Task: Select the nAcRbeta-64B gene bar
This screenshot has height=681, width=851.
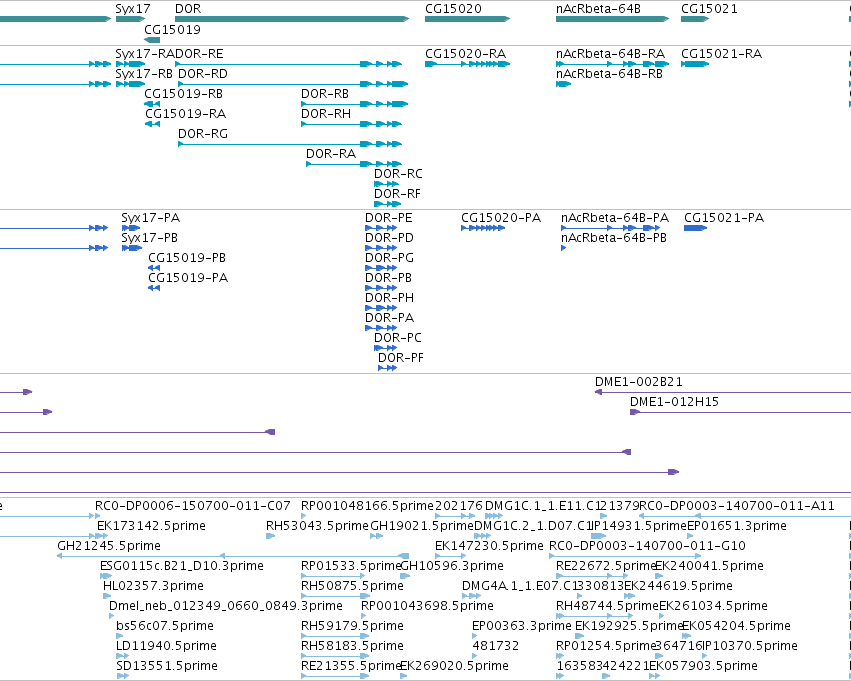Action: [612, 19]
